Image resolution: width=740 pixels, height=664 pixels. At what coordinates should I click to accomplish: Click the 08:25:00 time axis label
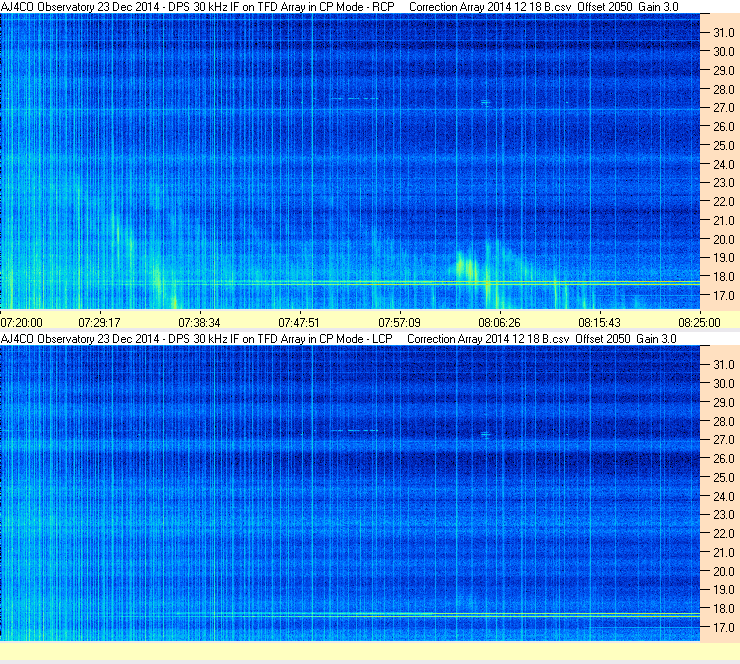click(x=699, y=323)
